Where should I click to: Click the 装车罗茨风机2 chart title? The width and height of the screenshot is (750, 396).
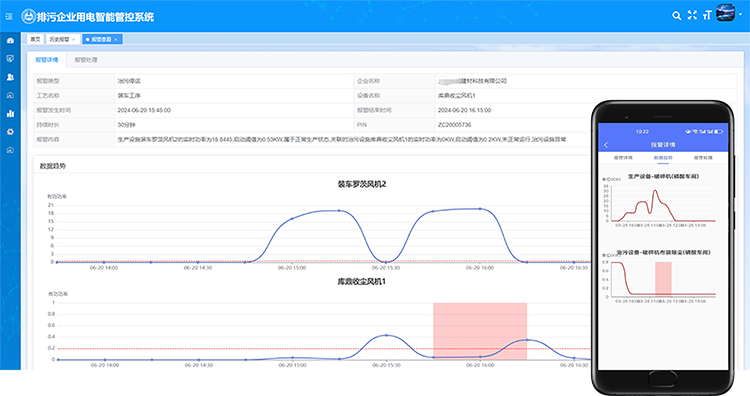coord(362,184)
